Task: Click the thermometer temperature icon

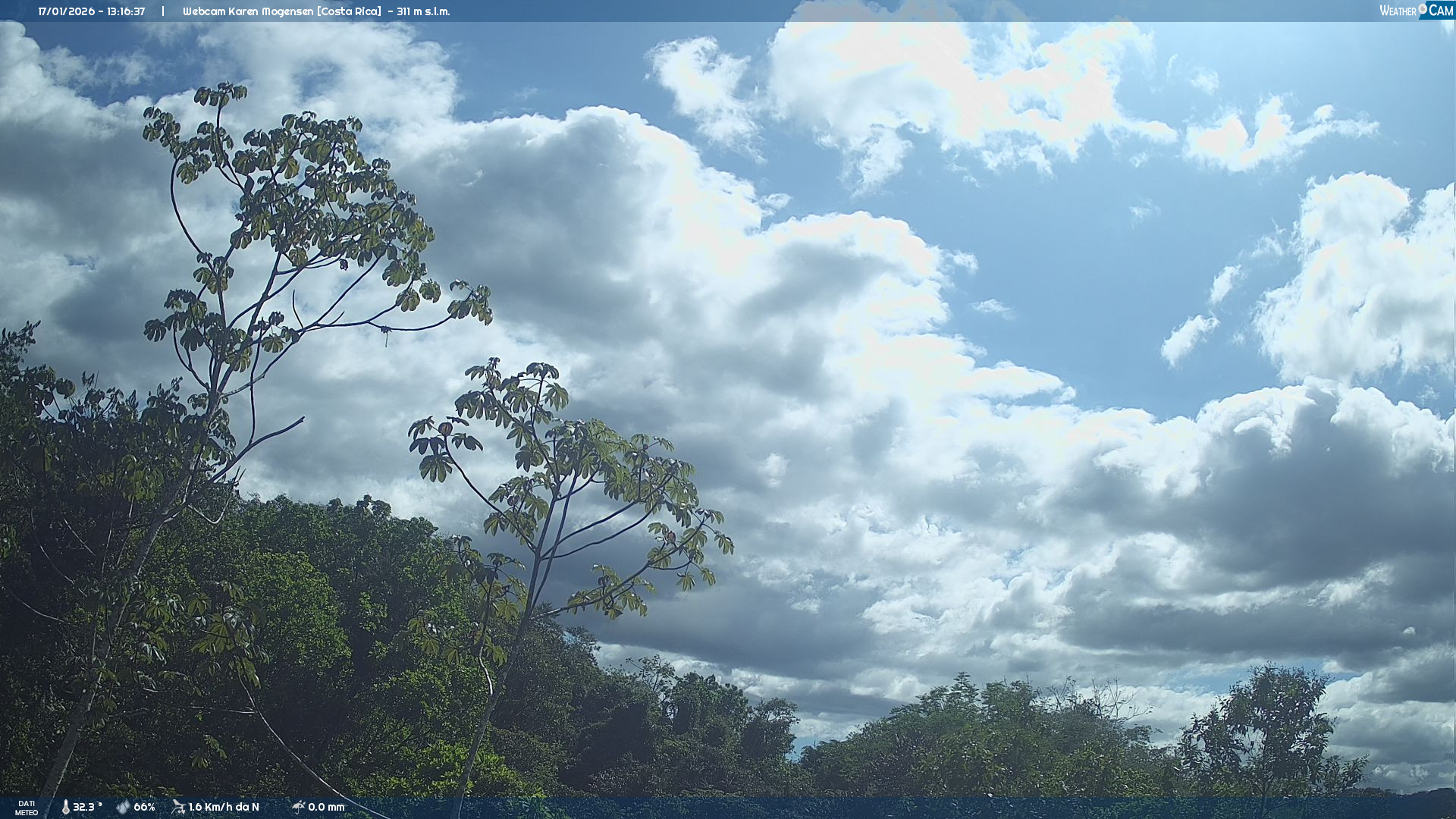Action: (65, 808)
